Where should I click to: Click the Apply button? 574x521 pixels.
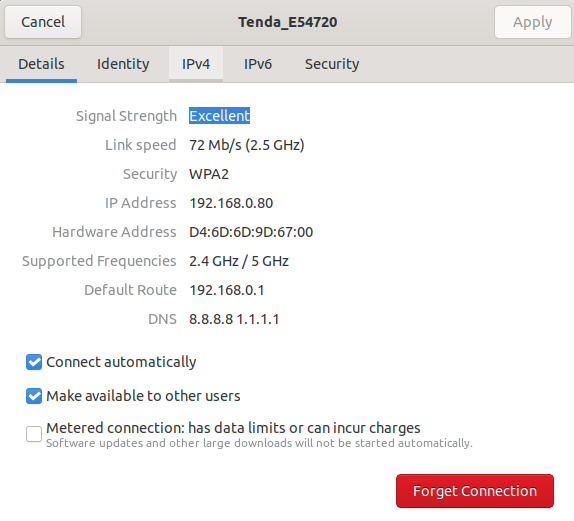532,22
